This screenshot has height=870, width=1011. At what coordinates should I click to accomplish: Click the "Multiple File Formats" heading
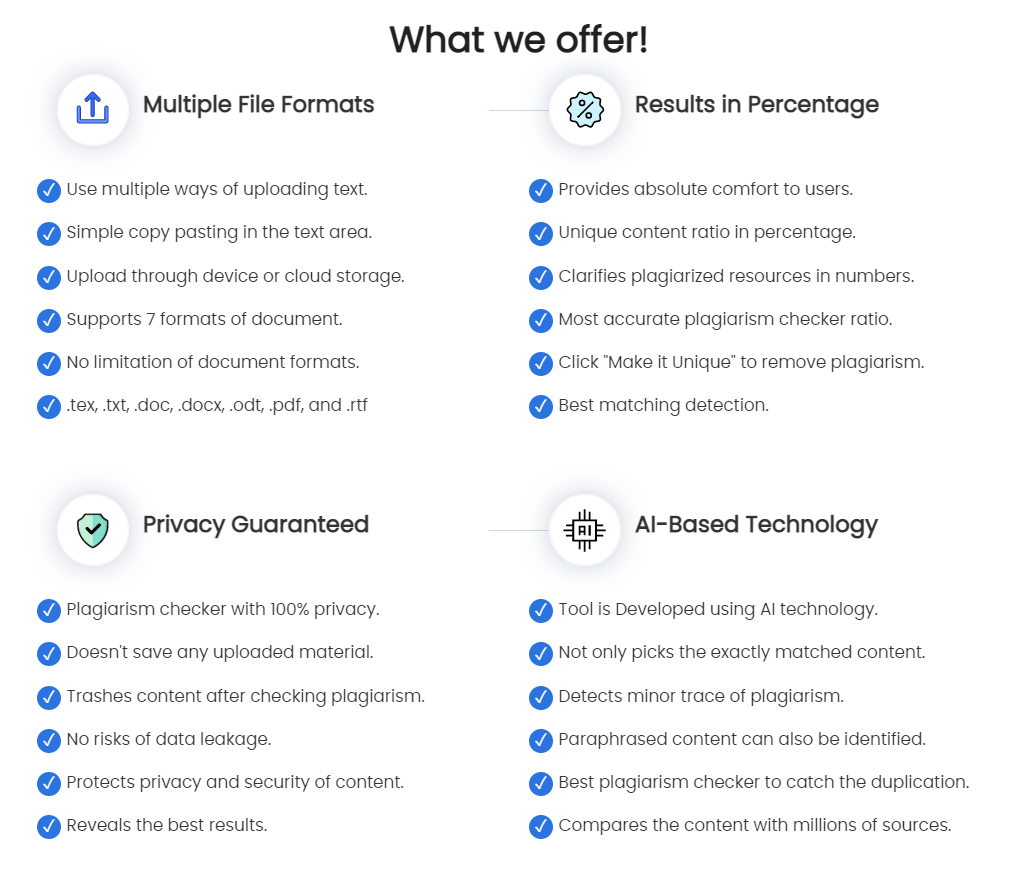point(258,105)
